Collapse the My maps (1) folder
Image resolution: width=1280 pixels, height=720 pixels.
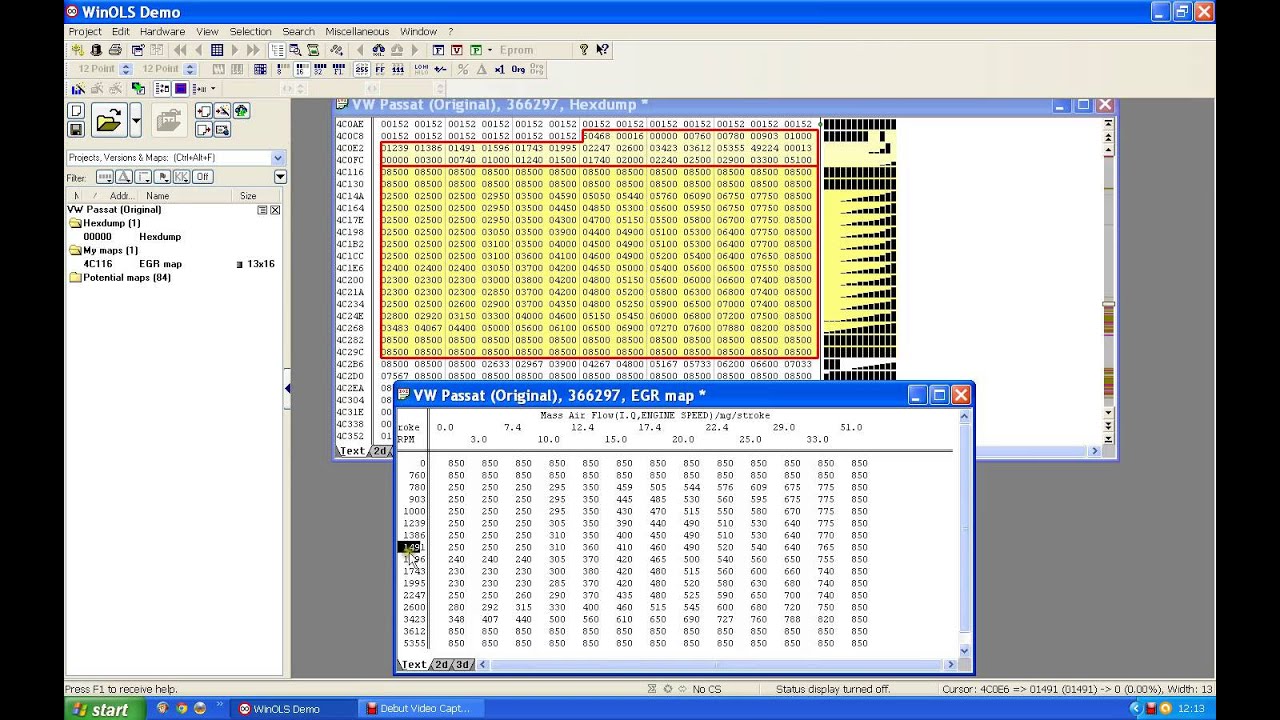tap(74, 250)
